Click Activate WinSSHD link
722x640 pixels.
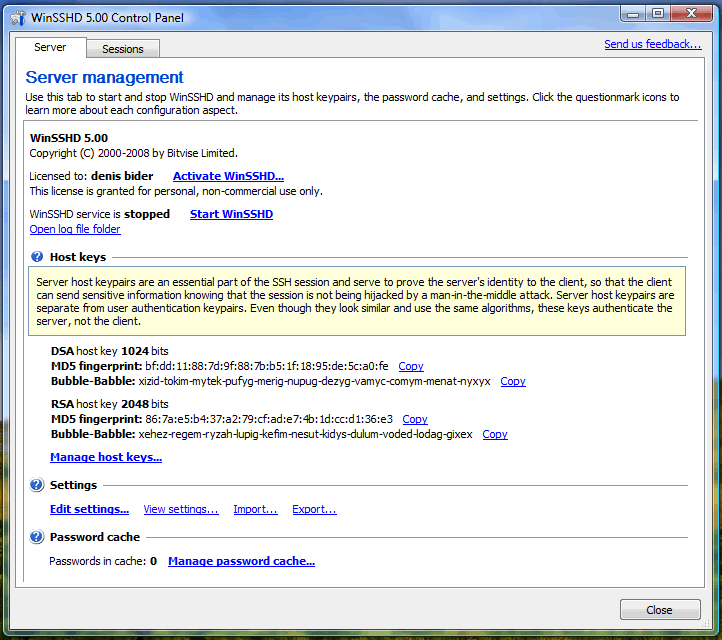point(228,176)
